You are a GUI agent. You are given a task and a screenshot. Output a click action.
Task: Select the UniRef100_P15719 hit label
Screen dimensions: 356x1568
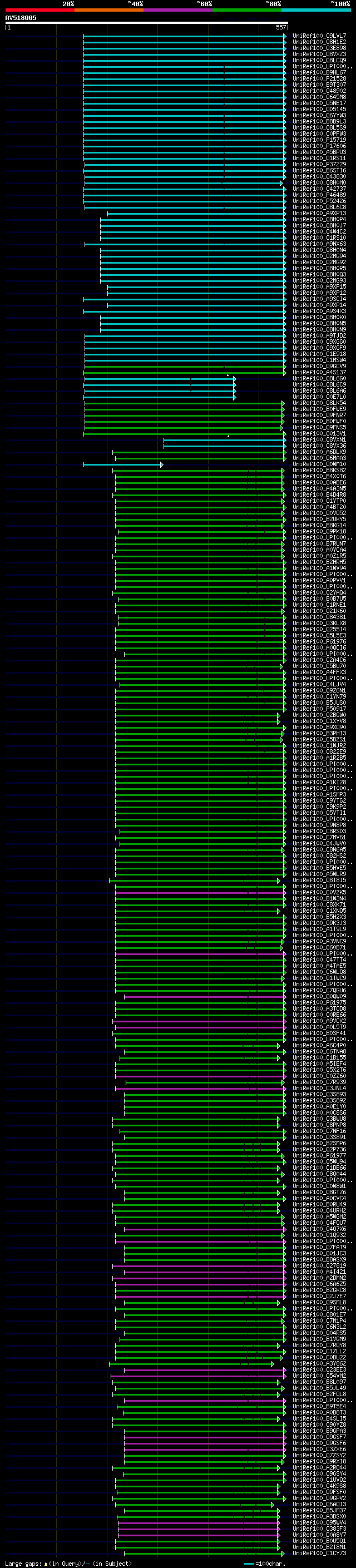pyautogui.click(x=319, y=140)
